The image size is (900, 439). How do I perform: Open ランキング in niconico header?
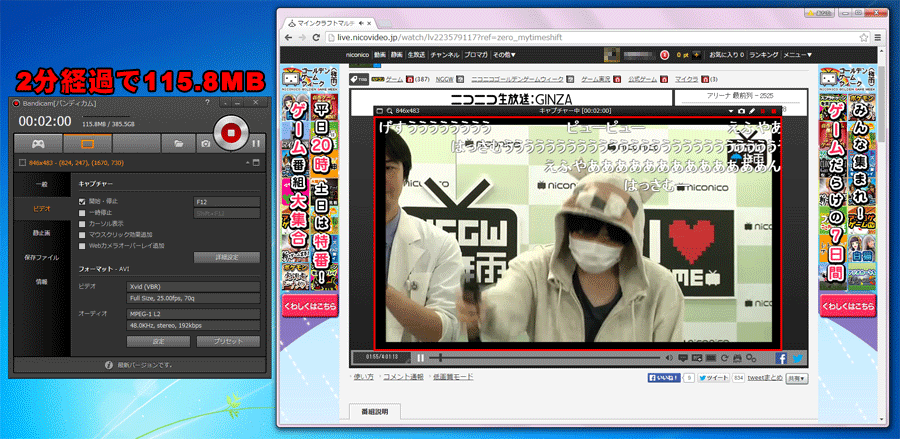click(763, 55)
